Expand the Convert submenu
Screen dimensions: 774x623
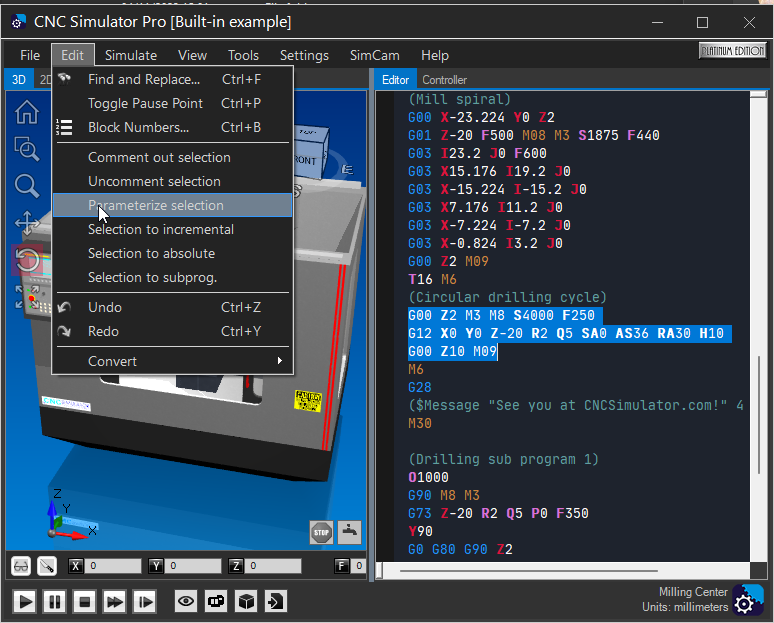(172, 361)
